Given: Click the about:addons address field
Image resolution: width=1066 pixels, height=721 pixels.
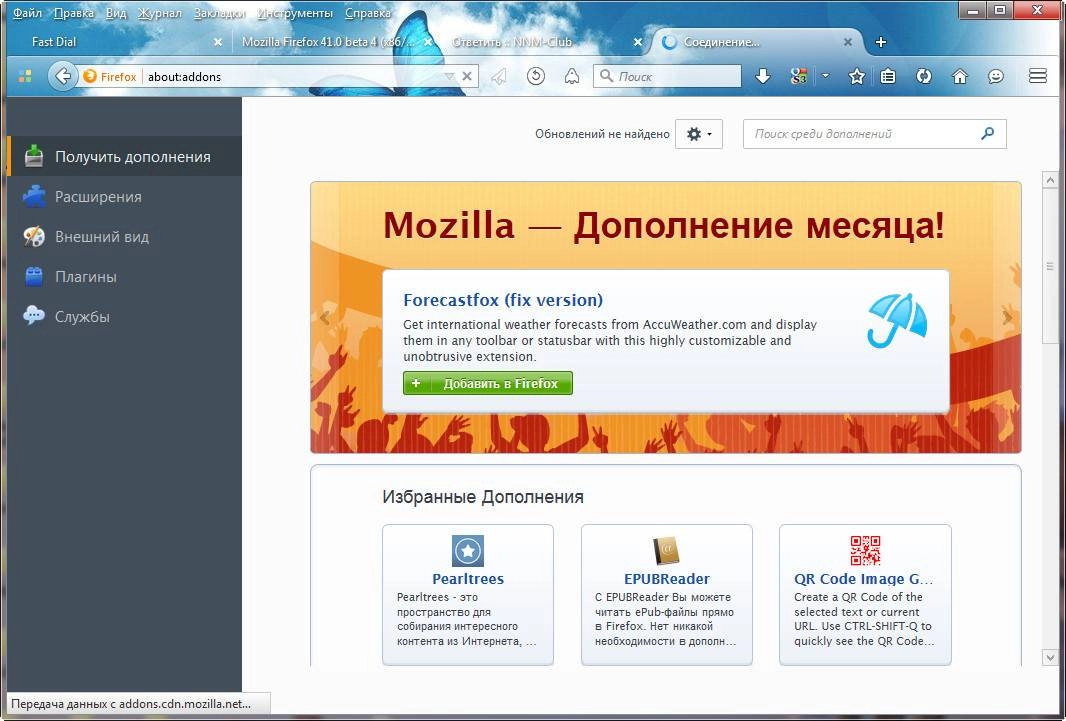Looking at the screenshot, I should [292, 77].
